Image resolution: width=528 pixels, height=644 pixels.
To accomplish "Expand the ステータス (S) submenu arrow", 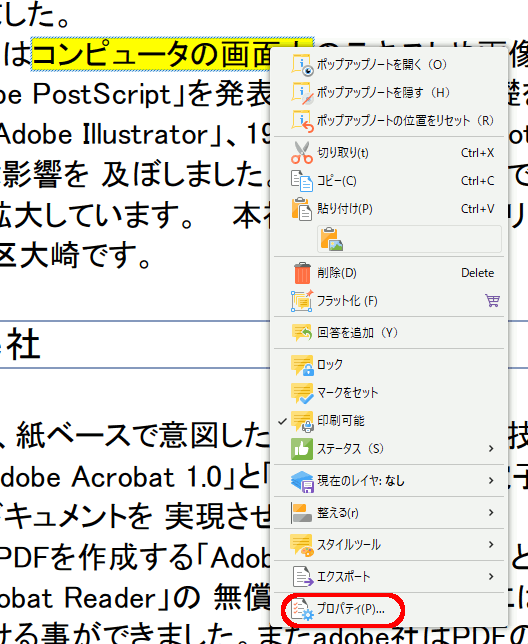I will (x=491, y=449).
